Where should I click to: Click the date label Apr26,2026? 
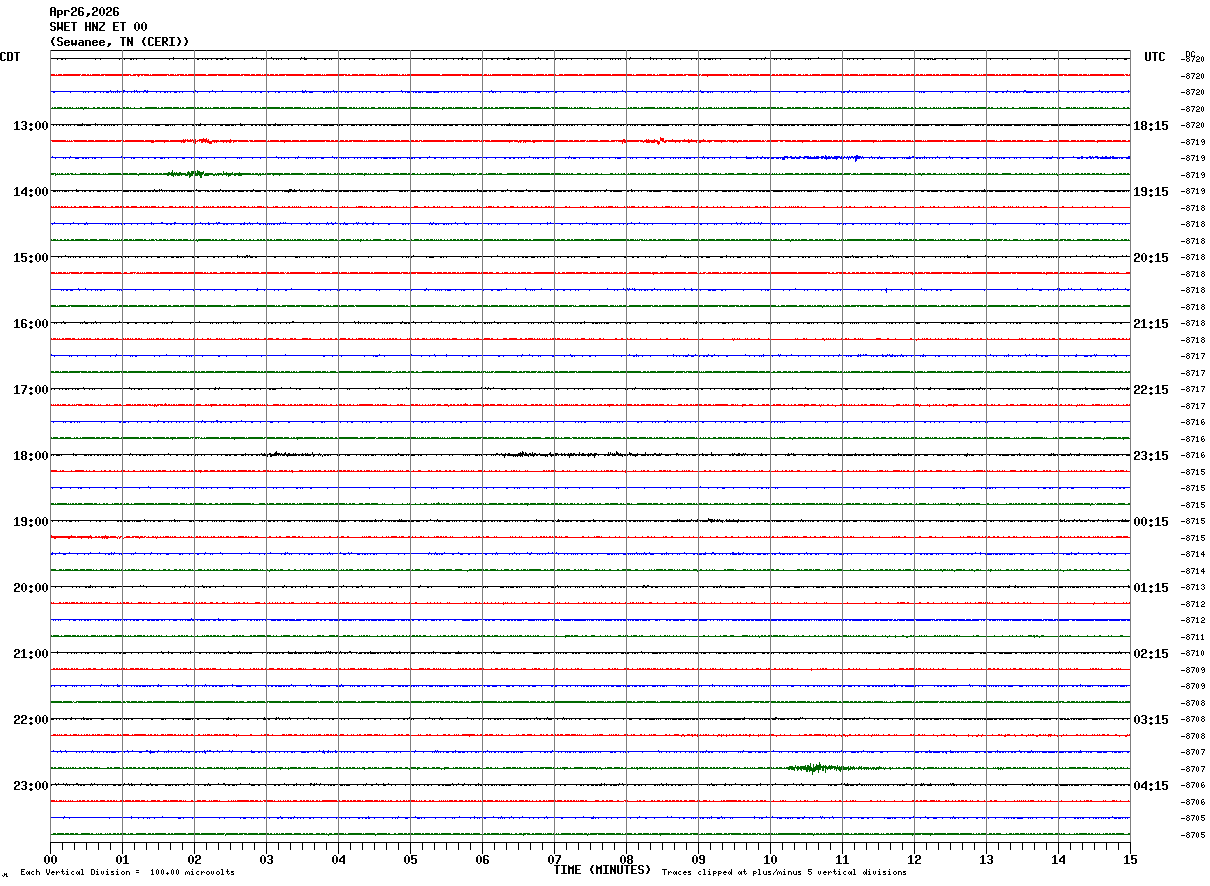[84, 12]
